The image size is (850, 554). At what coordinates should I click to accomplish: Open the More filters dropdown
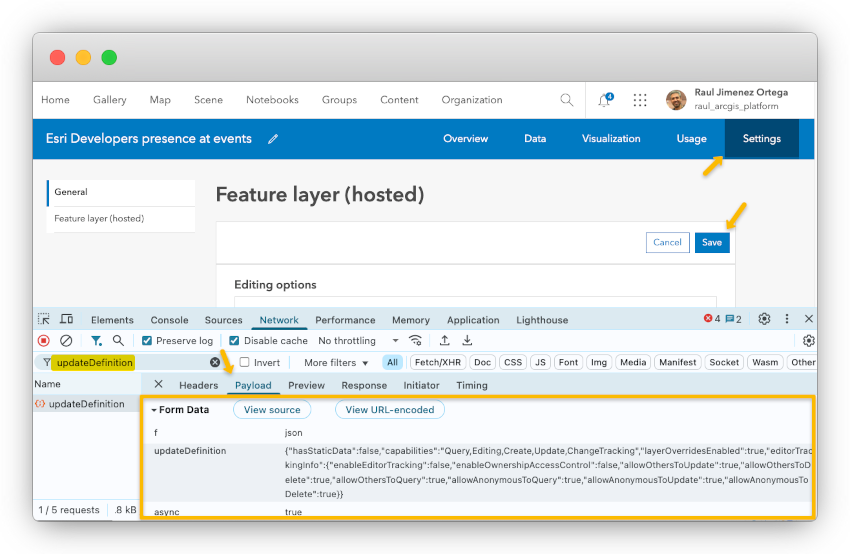pos(336,363)
